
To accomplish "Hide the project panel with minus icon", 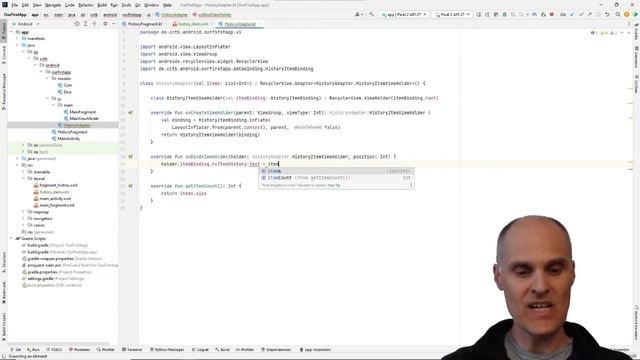I will coord(113,24).
